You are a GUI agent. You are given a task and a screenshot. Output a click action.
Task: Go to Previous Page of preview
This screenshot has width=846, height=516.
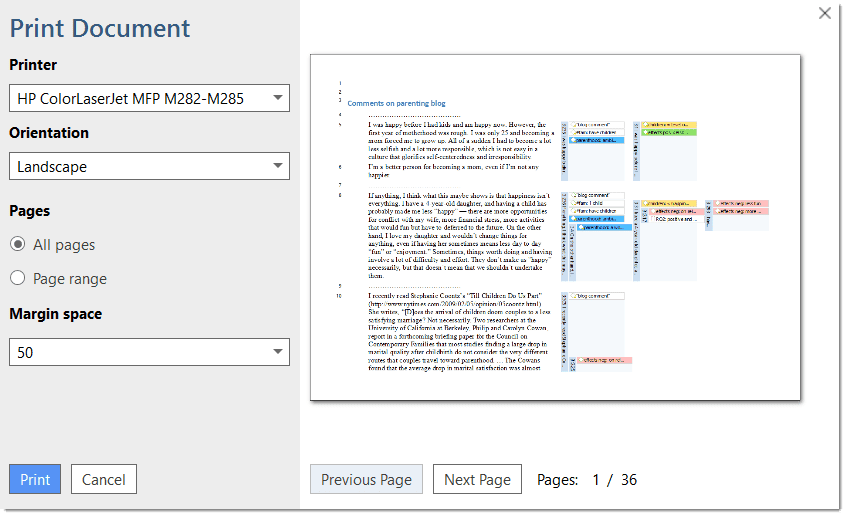366,479
